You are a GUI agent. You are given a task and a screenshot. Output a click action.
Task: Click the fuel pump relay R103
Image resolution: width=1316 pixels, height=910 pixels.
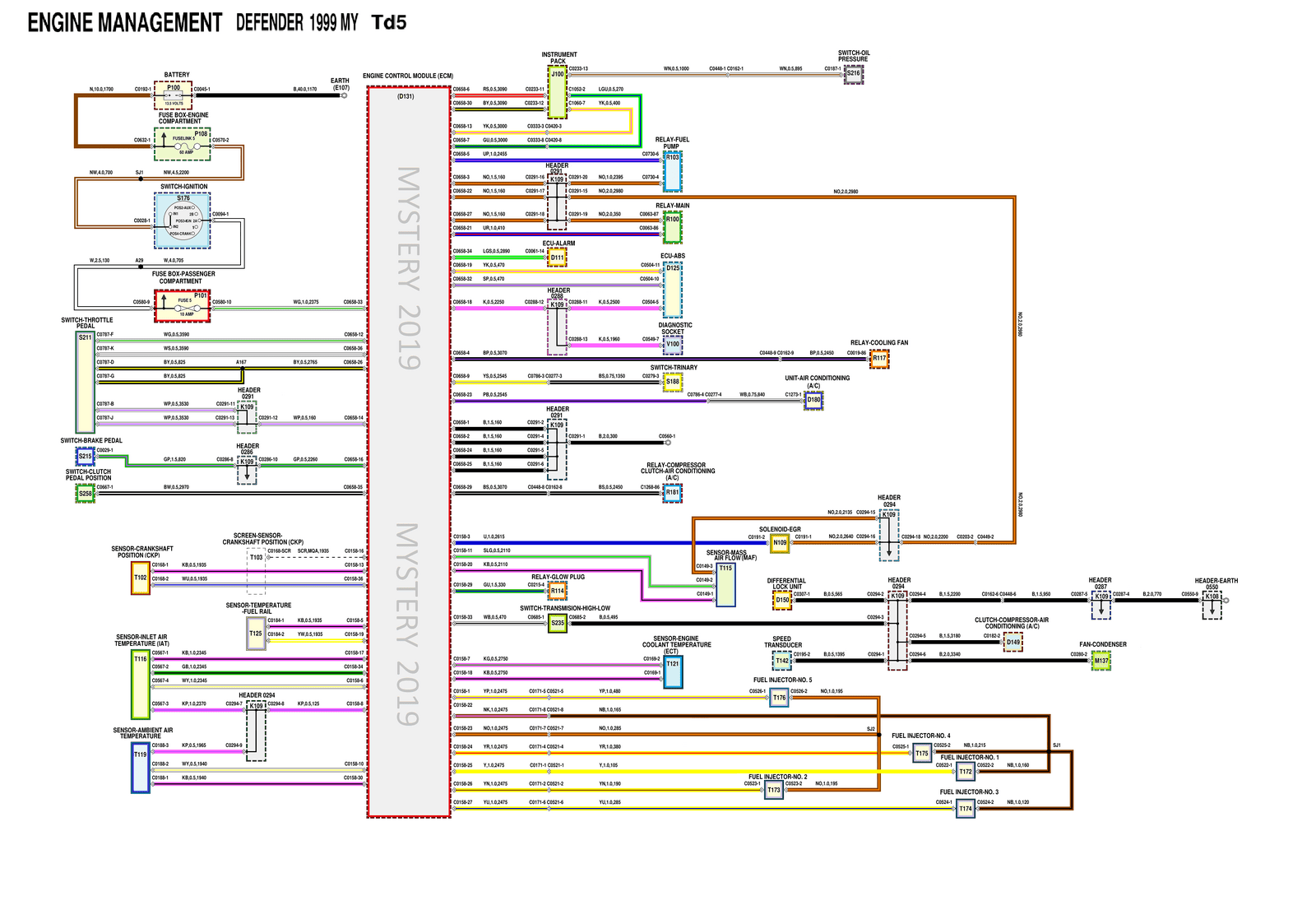[x=673, y=171]
